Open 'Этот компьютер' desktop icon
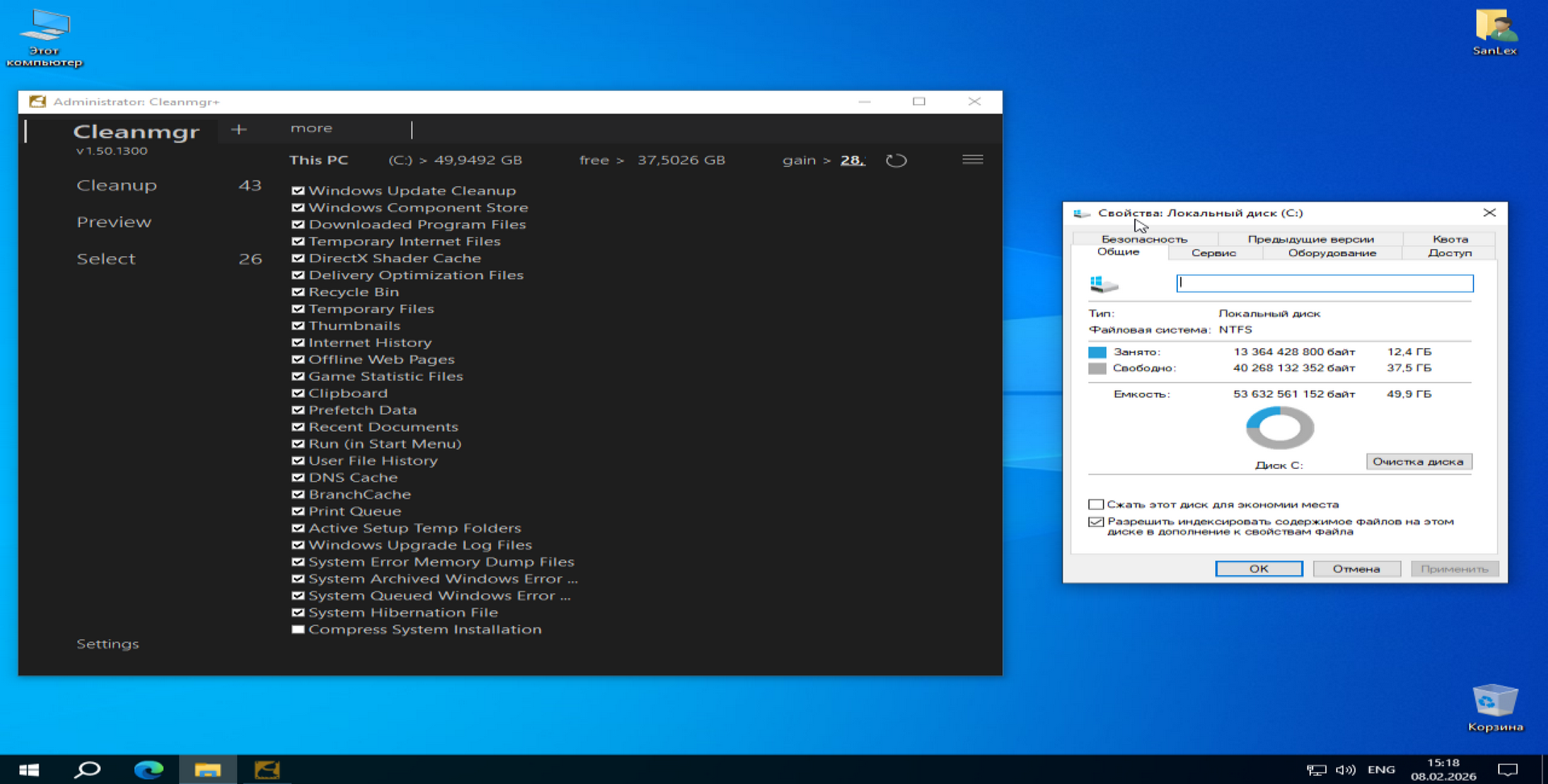The height and width of the screenshot is (784, 1548). tap(44, 36)
